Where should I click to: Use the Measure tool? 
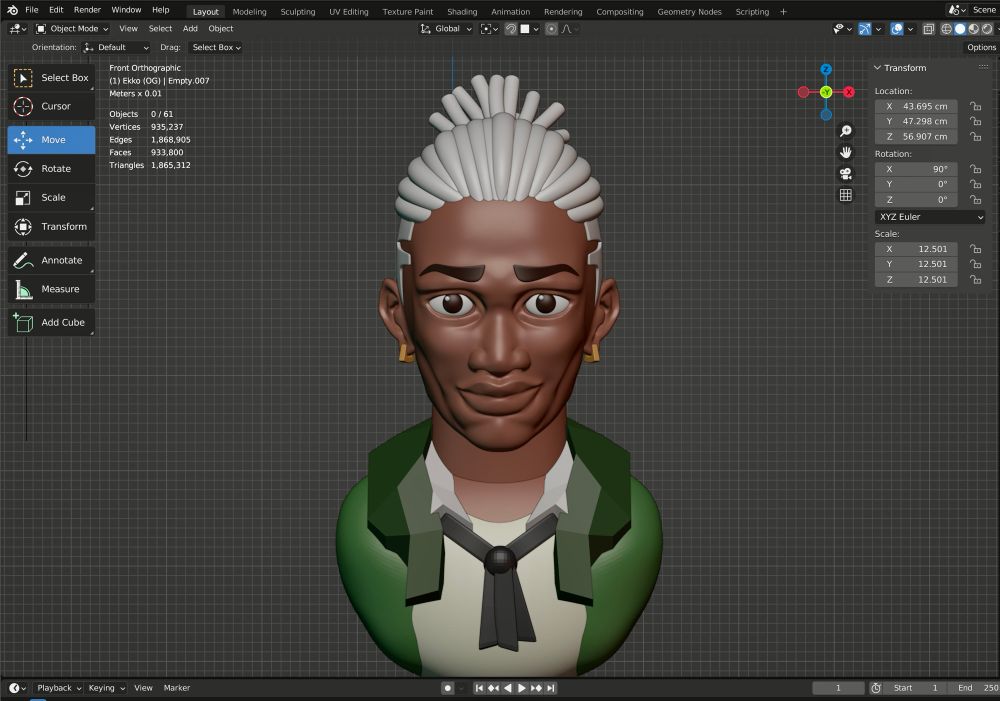pyautogui.click(x=51, y=289)
